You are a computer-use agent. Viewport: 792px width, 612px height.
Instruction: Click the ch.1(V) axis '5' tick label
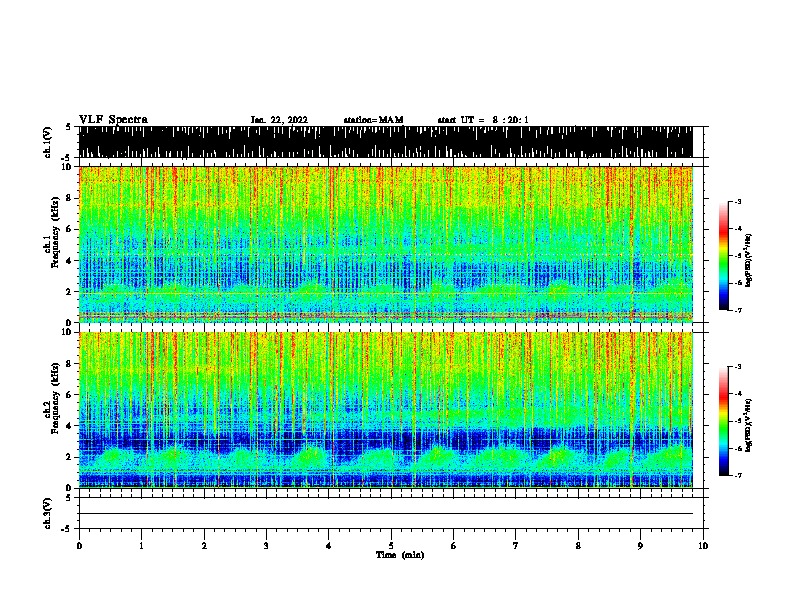tap(68, 127)
